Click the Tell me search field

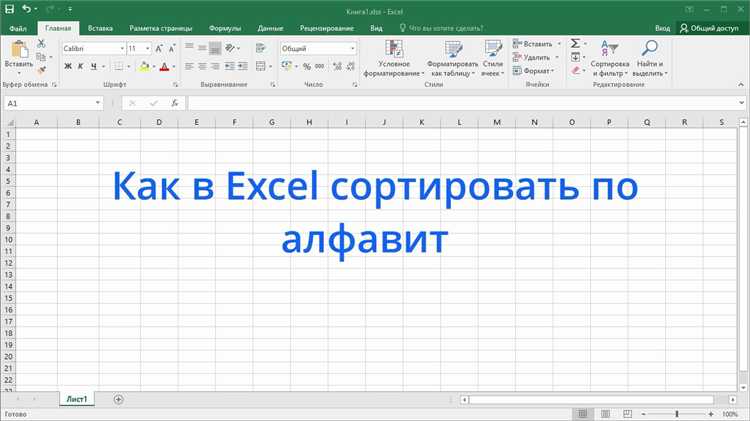tap(441, 28)
